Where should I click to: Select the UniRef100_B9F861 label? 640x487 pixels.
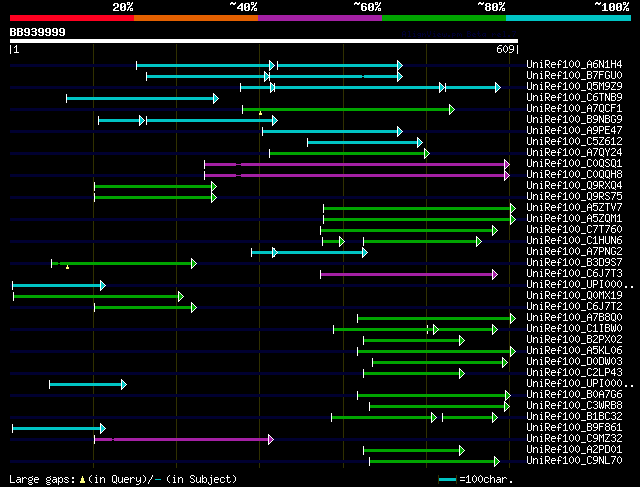click(574, 428)
